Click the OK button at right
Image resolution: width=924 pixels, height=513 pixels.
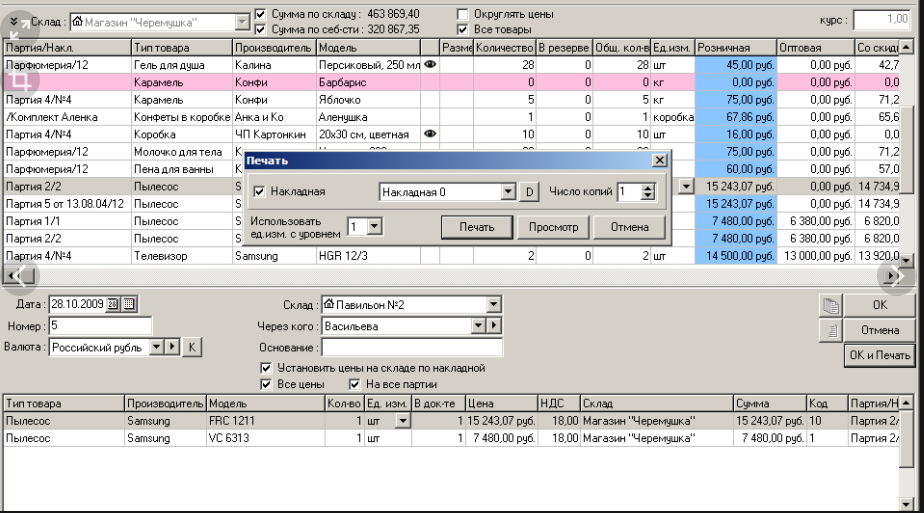coord(880,305)
